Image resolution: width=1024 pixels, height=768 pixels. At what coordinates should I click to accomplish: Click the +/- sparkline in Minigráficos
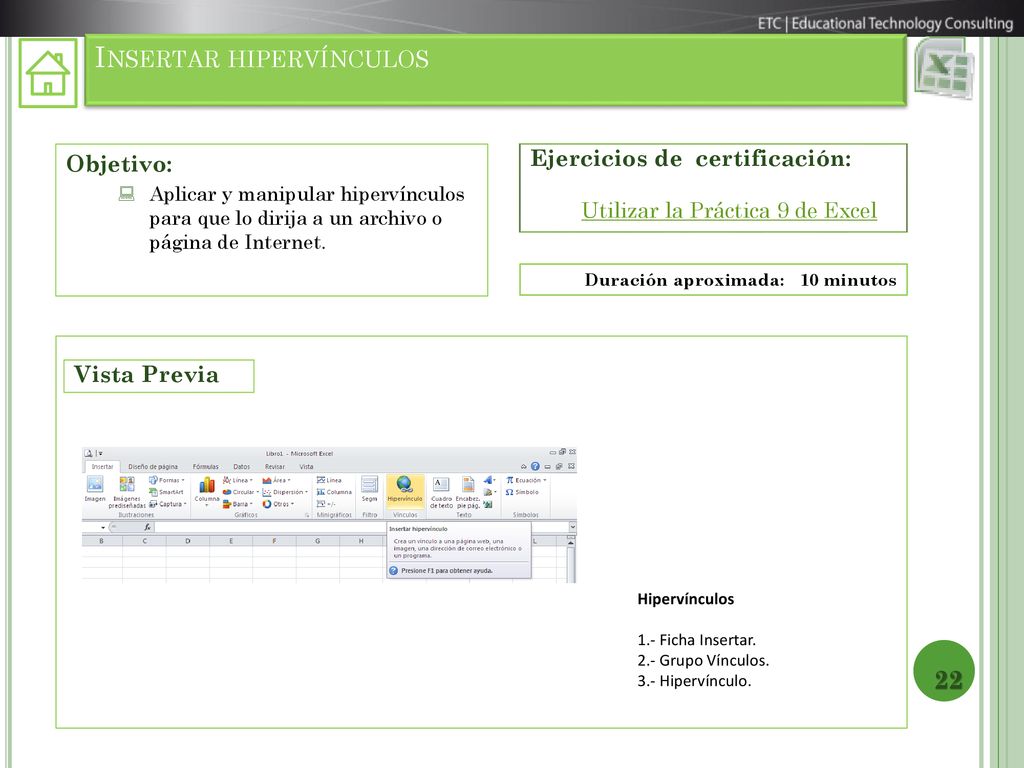coord(326,504)
